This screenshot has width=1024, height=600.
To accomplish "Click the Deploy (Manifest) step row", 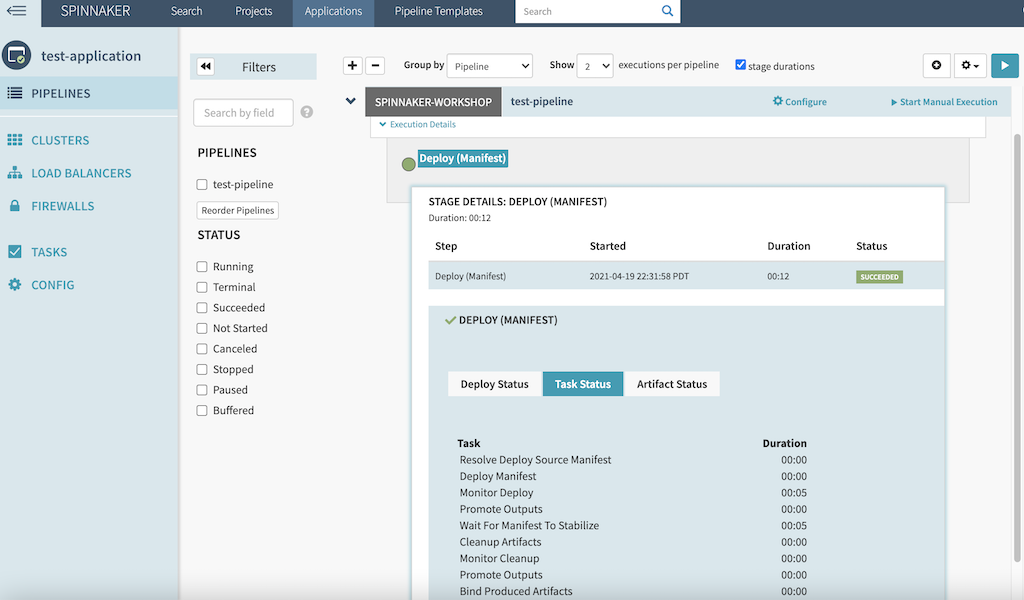I will (686, 276).
